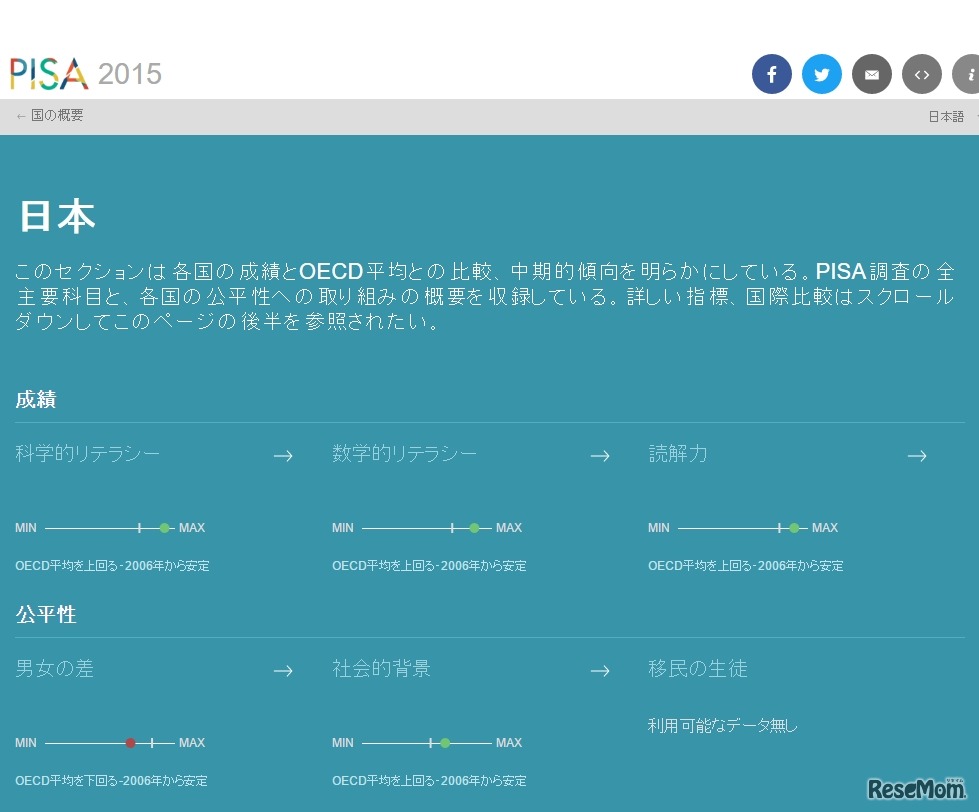Viewport: 979px width, 812px height.
Task: Click red dot on 男女の差 scale
Action: click(130, 743)
